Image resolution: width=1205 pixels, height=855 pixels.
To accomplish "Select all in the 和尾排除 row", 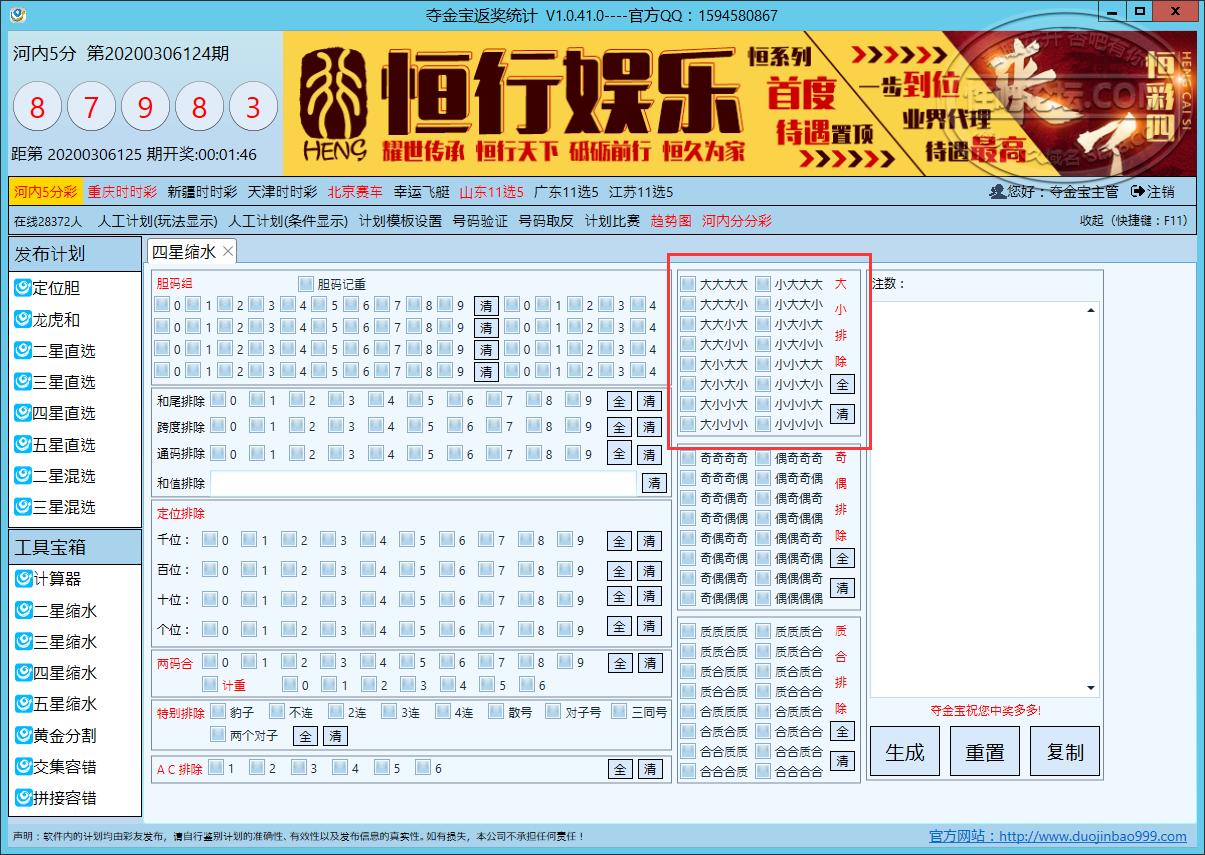I will coord(620,401).
